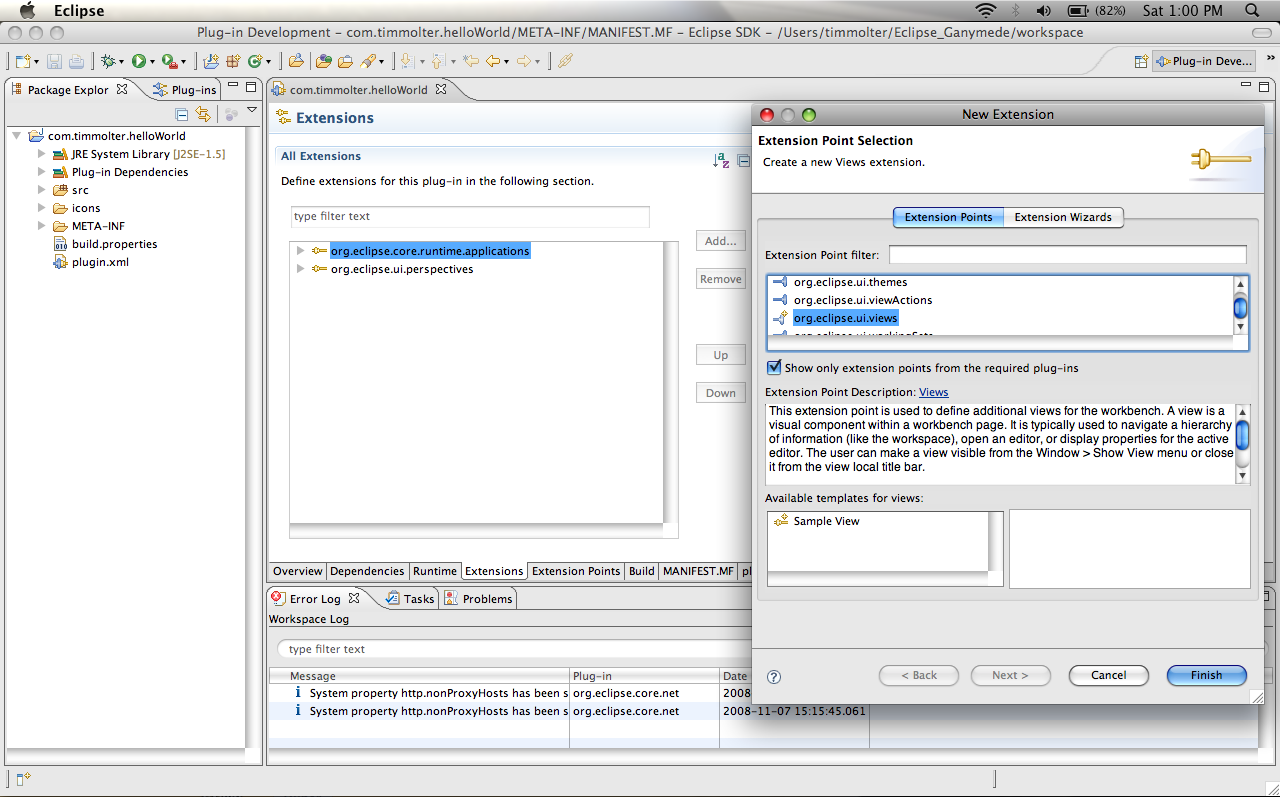Click the Back navigation arrow in toolbar
The height and width of the screenshot is (797, 1280).
493,61
